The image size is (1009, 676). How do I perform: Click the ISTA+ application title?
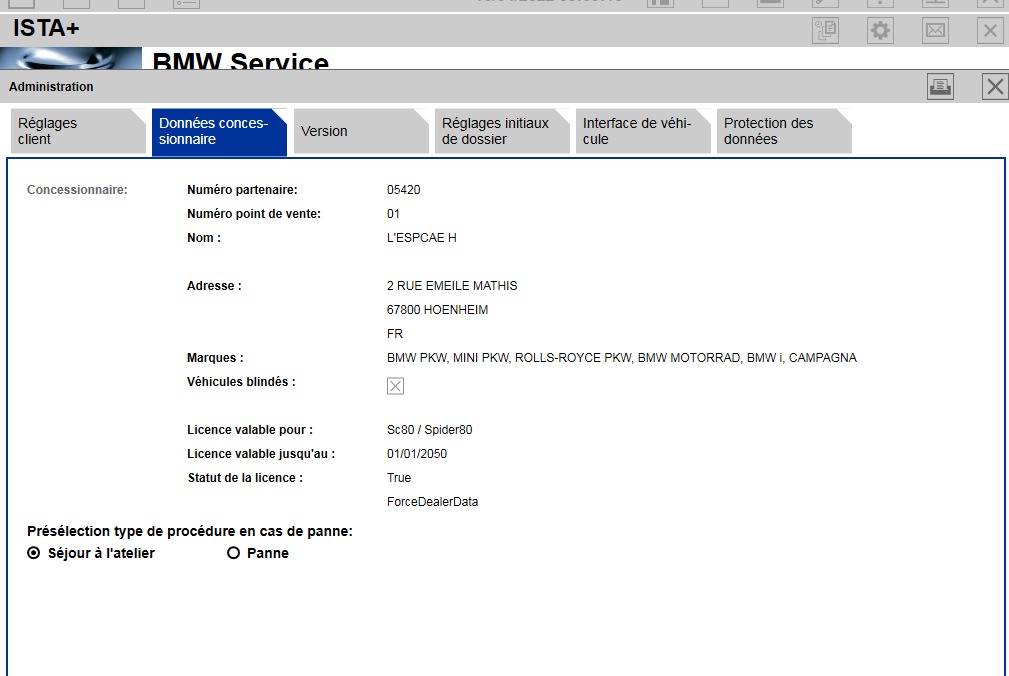[x=46, y=28]
